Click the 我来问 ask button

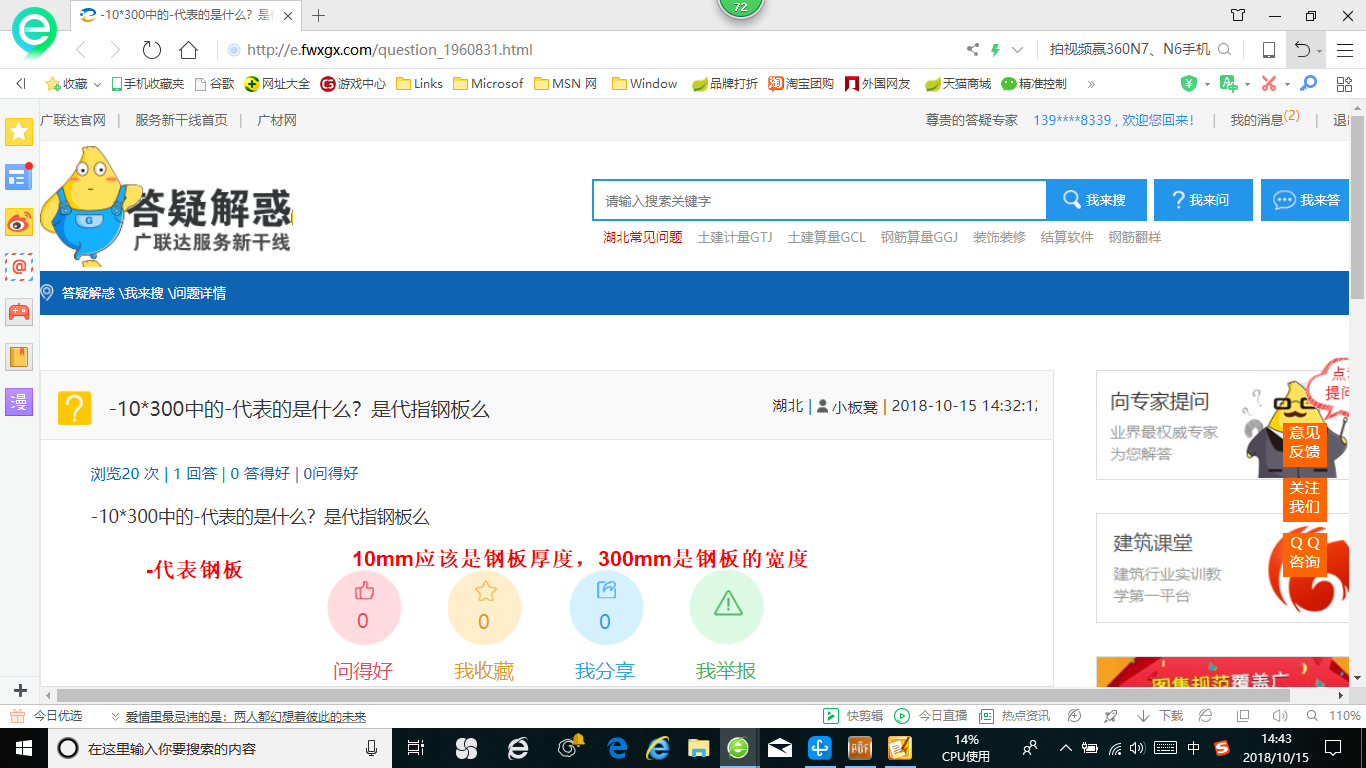point(1203,200)
